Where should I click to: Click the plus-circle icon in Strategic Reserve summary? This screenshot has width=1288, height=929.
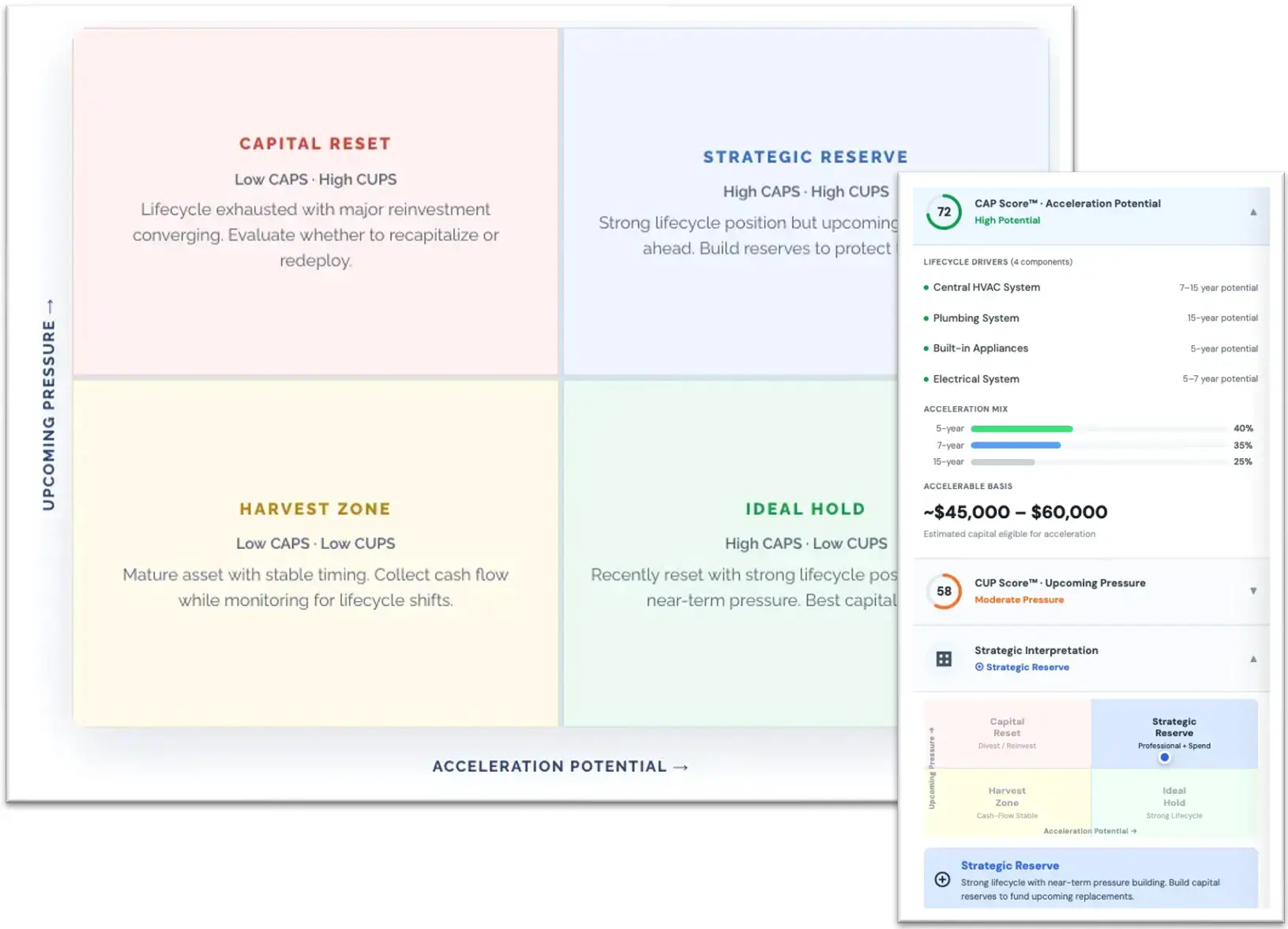coord(942,879)
